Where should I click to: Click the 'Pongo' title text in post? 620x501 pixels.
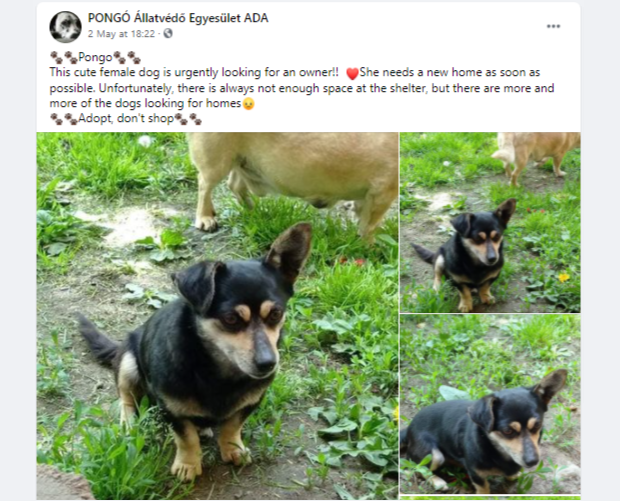pos(95,58)
